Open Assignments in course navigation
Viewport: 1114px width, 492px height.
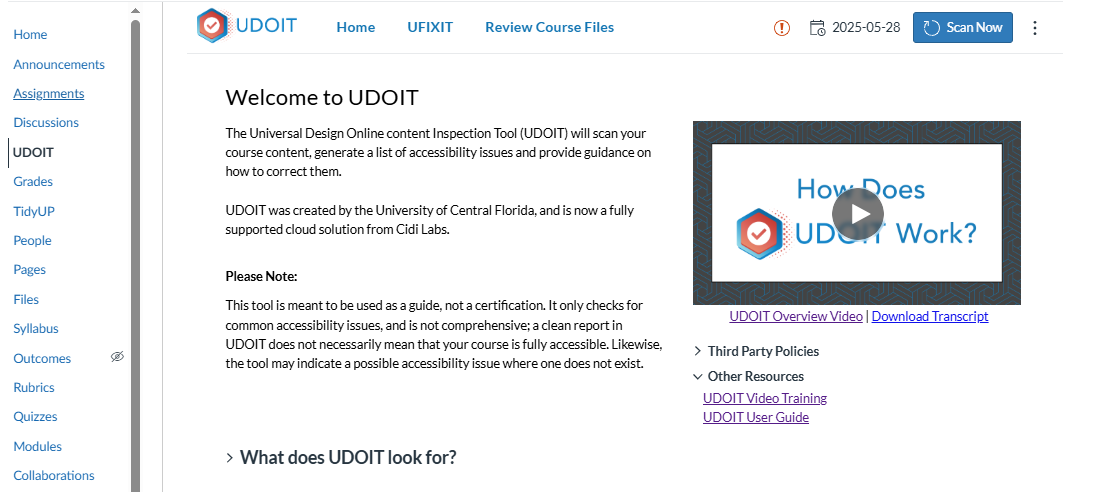(48, 94)
